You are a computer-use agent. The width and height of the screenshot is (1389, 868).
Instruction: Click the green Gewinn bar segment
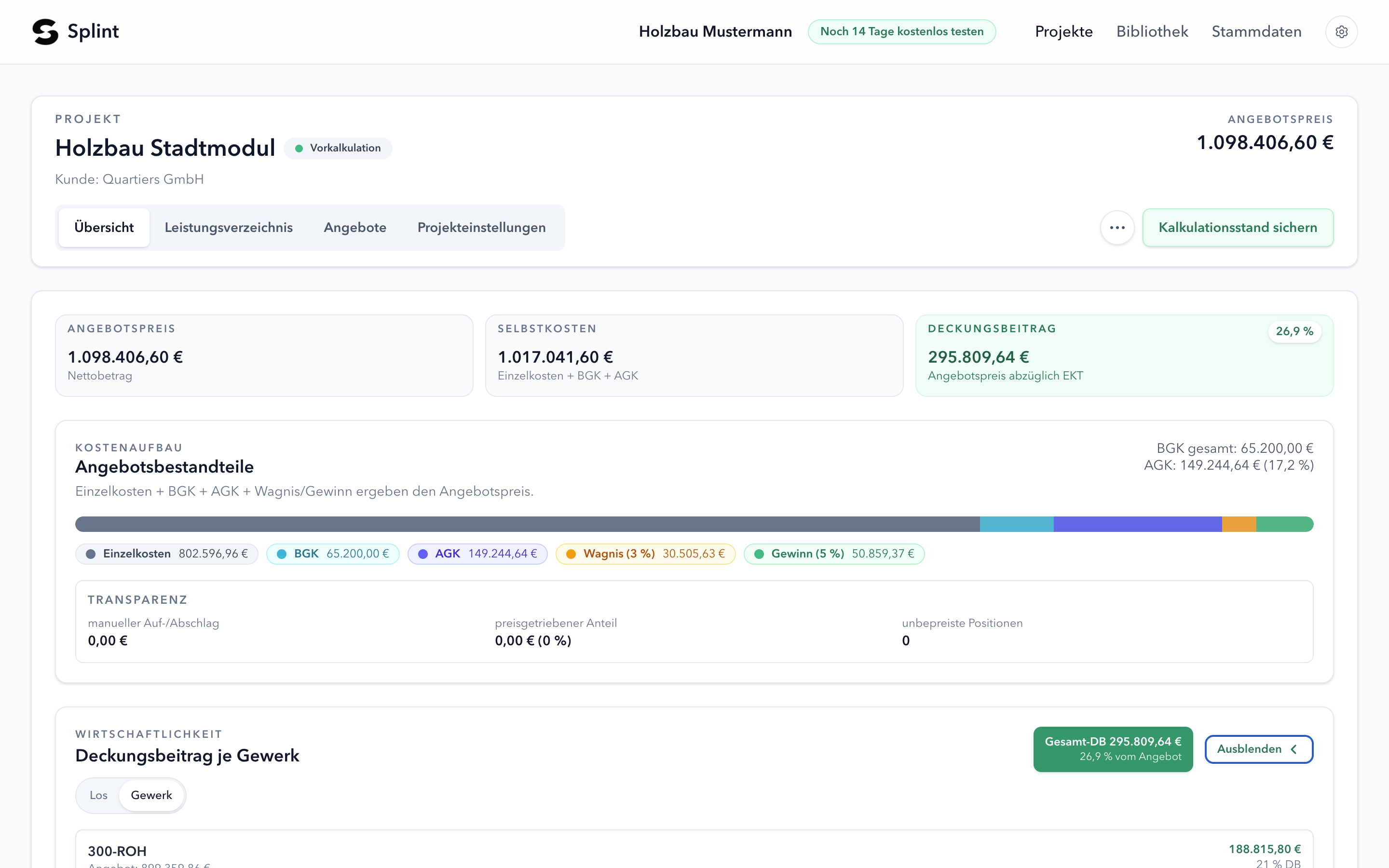(x=1284, y=524)
